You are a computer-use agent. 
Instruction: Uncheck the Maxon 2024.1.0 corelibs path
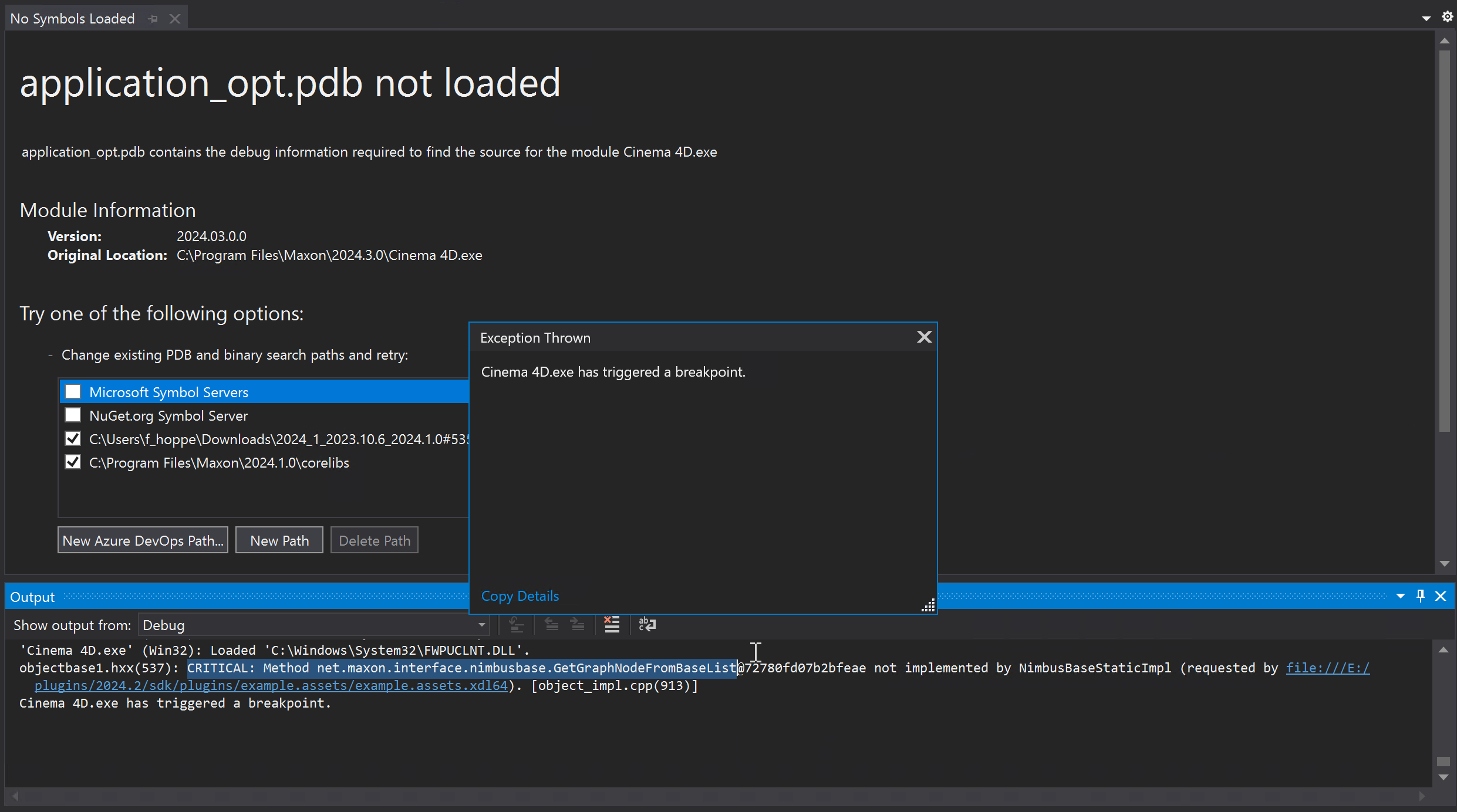coord(73,462)
